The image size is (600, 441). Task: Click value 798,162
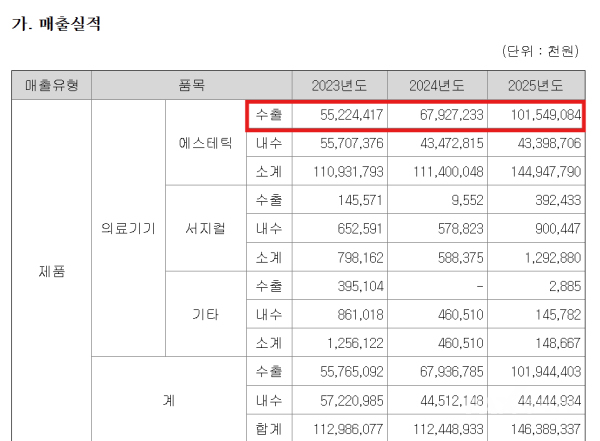360,258
